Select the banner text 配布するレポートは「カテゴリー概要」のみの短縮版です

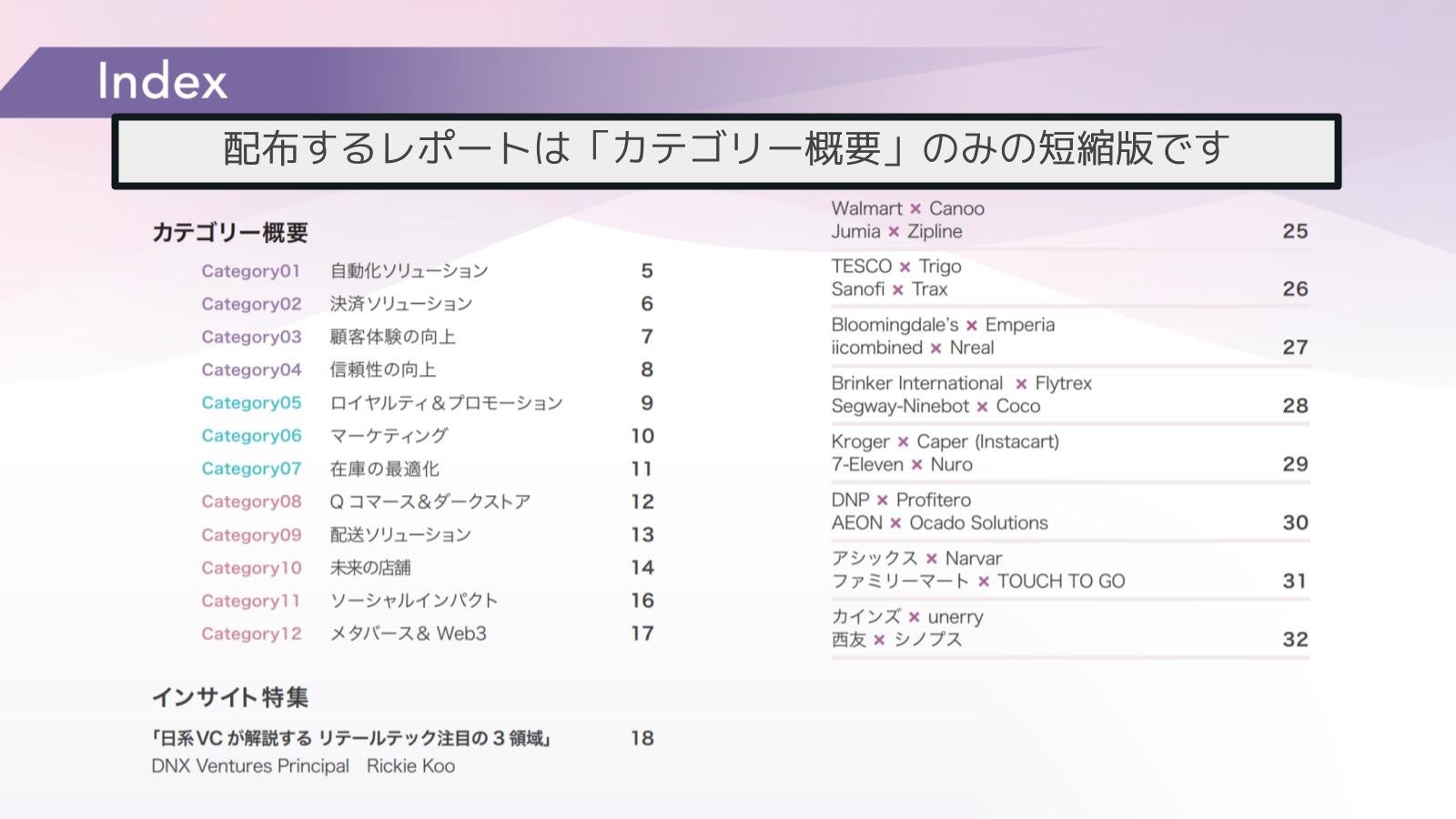(x=726, y=148)
